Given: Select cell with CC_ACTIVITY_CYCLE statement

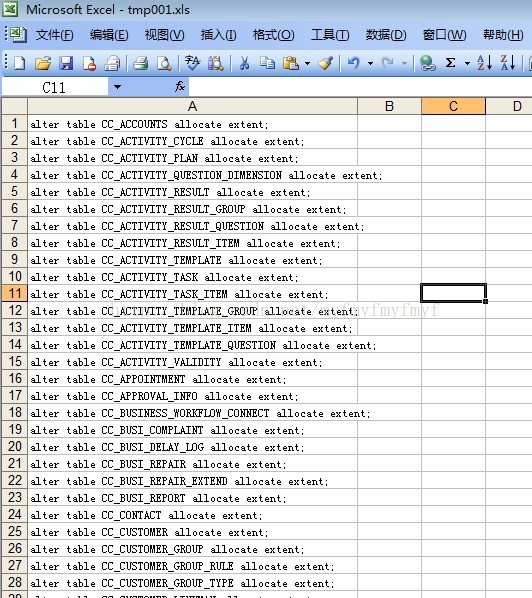Looking at the screenshot, I should (193, 141).
